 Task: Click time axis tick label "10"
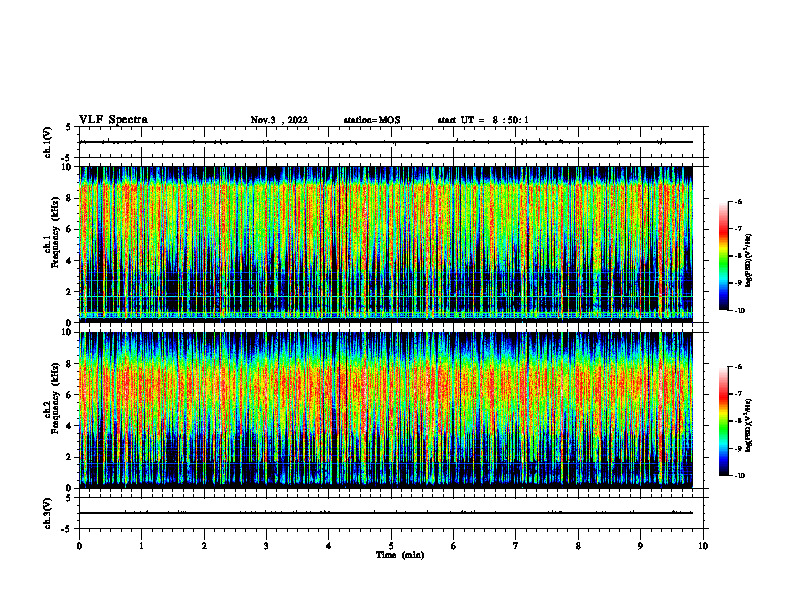point(703,546)
